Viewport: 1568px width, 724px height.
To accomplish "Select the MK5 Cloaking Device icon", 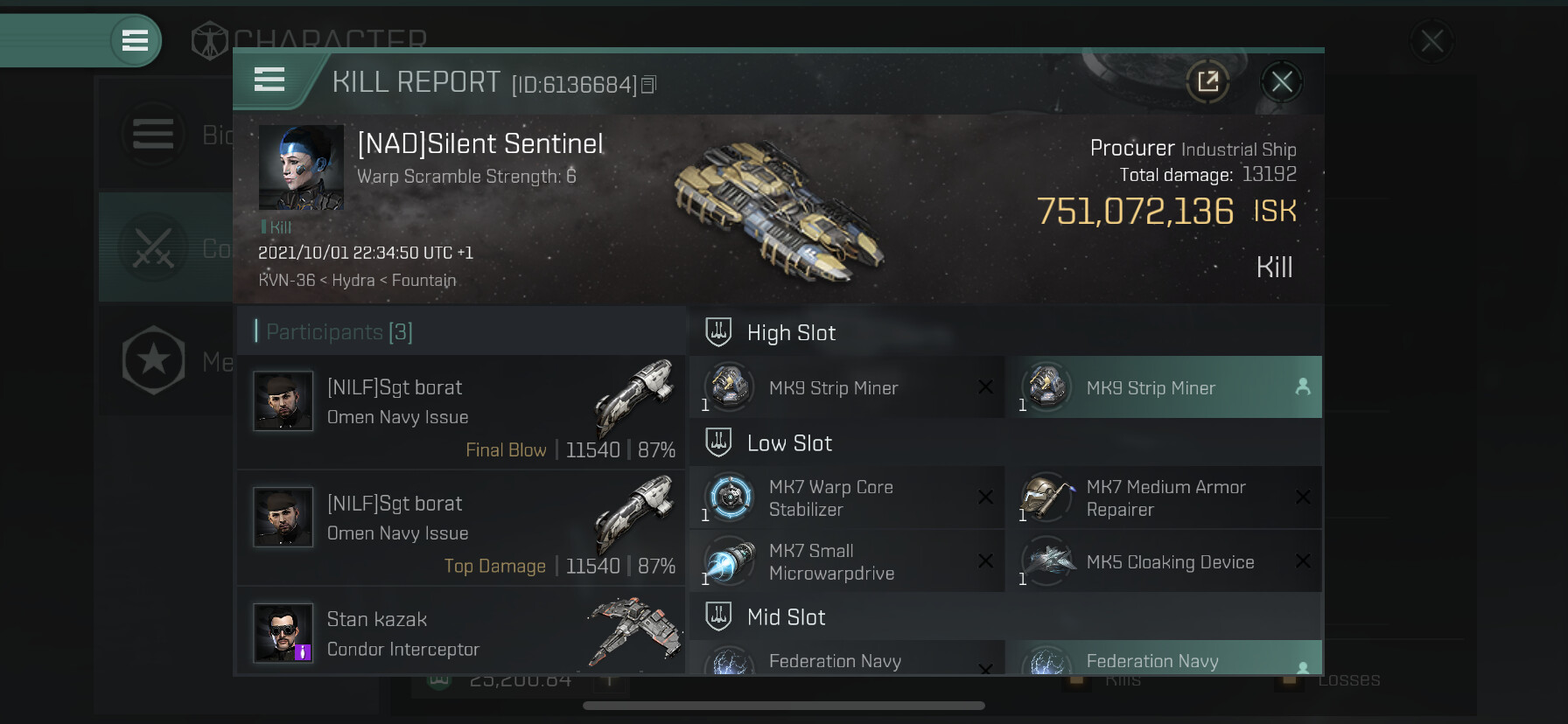I will (1047, 561).
